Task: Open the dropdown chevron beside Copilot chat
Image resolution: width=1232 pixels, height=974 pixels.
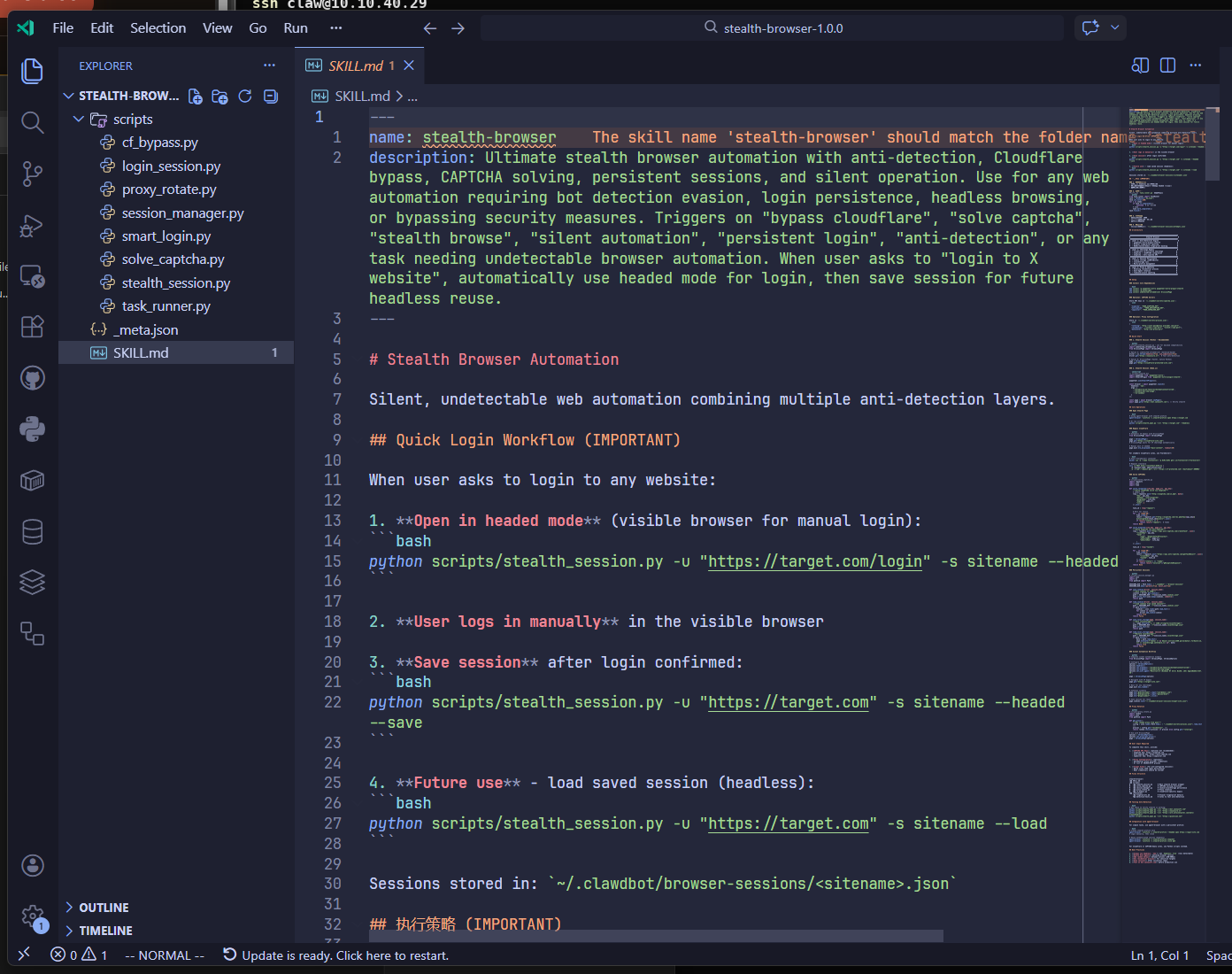Action: pyautogui.click(x=1115, y=27)
